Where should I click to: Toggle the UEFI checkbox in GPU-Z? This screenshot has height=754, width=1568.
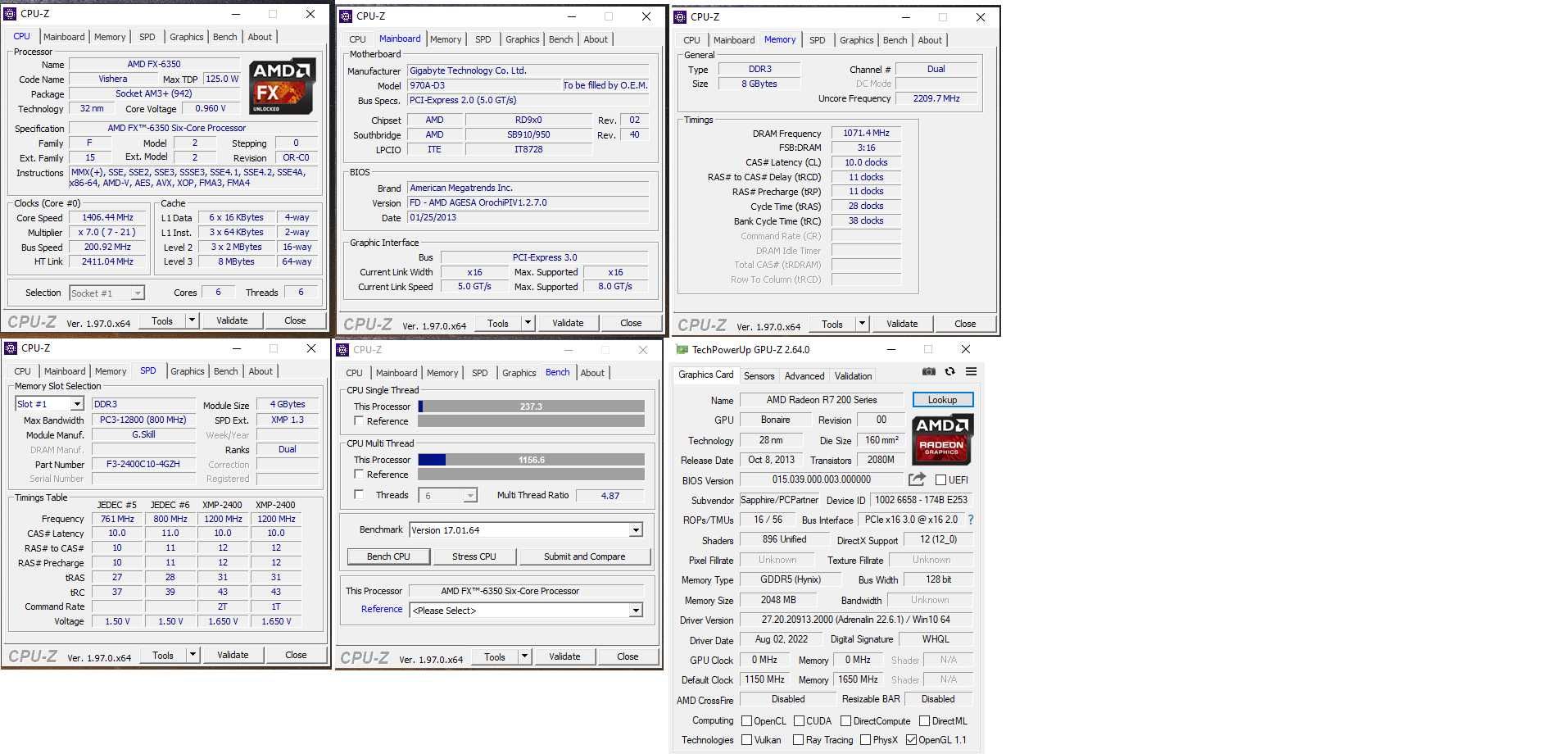940,480
